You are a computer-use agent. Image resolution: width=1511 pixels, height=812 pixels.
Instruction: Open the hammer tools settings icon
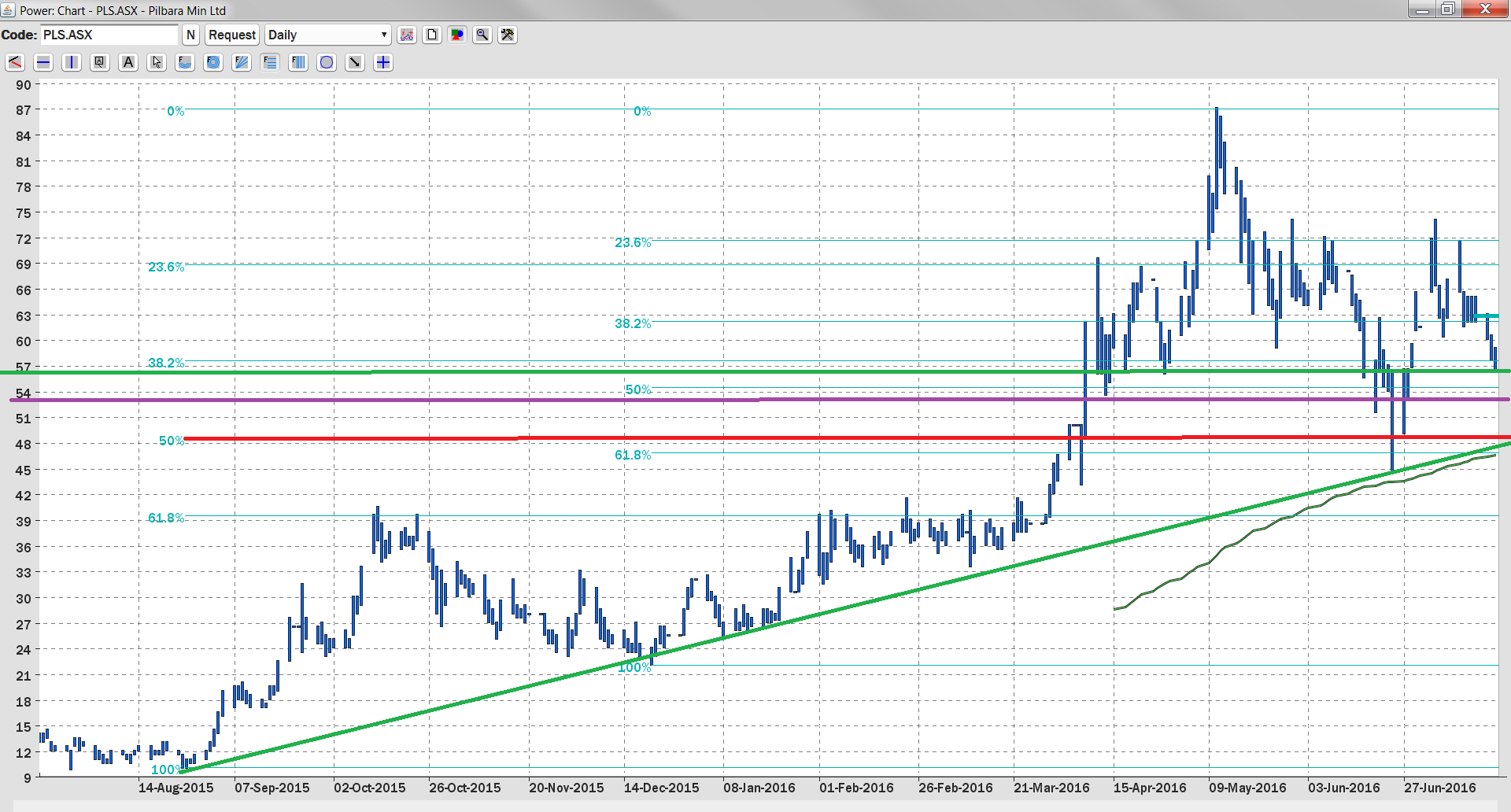click(x=508, y=35)
